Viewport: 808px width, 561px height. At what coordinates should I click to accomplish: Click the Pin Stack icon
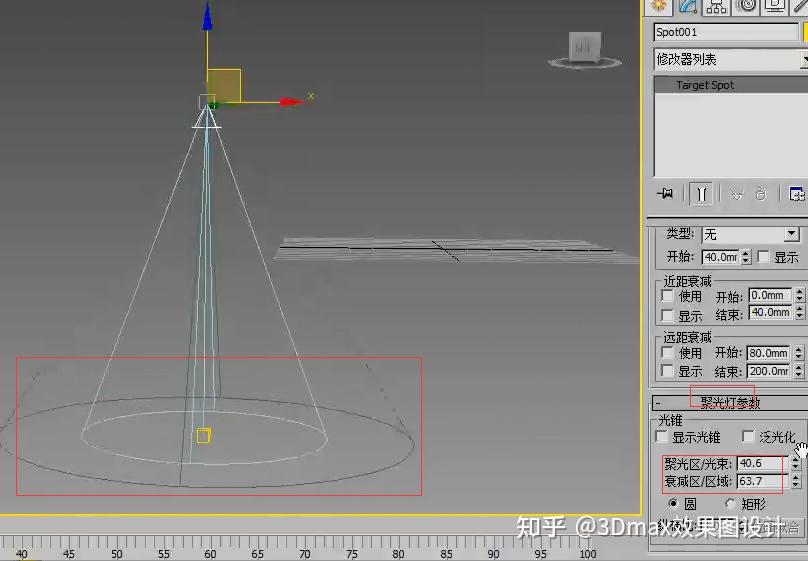coord(665,194)
